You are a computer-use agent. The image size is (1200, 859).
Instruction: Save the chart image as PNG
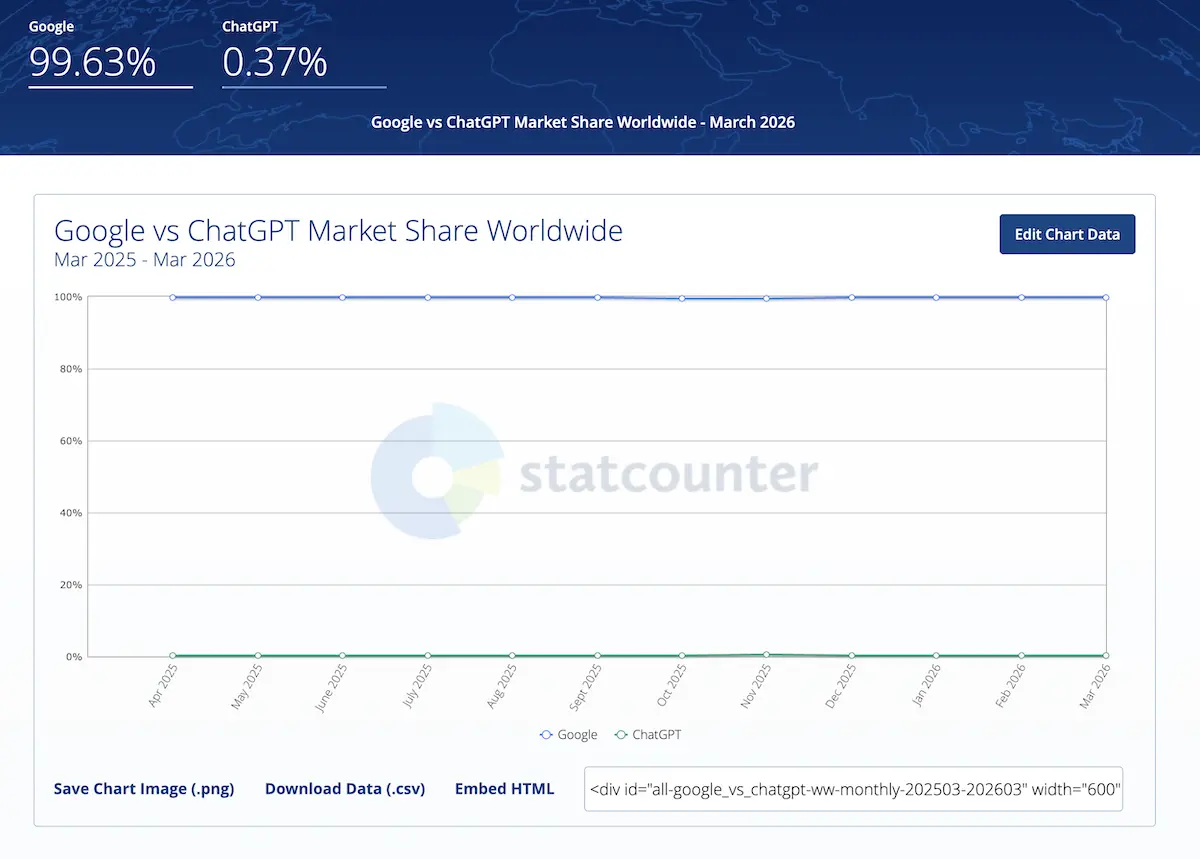coord(144,789)
